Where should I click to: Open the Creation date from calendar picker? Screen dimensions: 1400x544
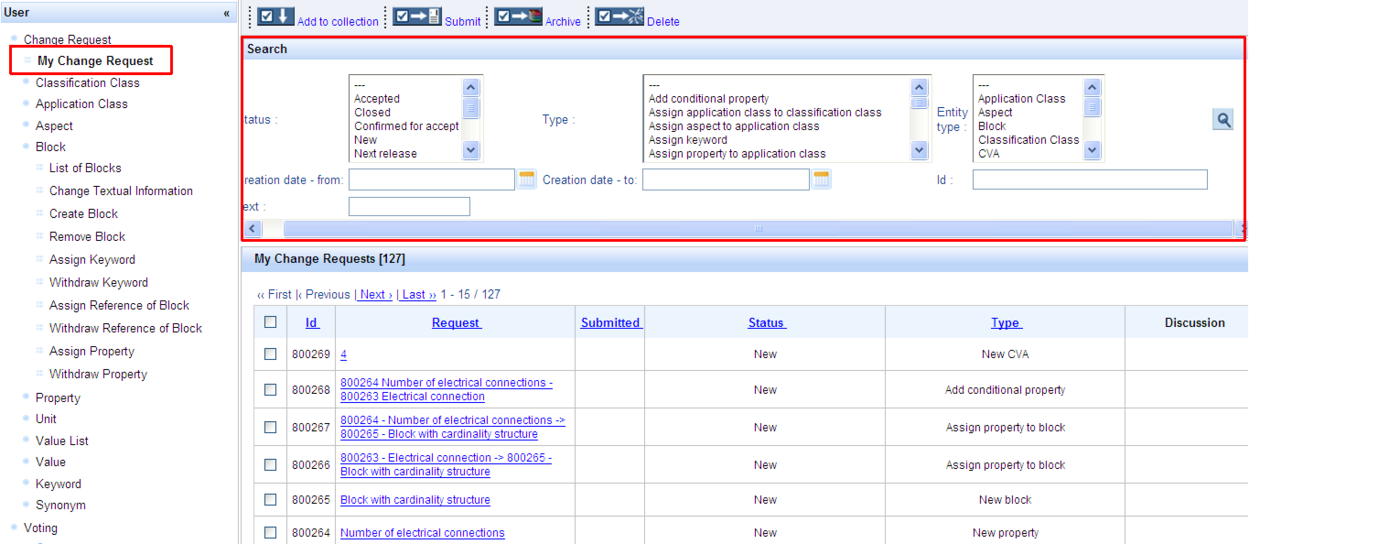527,179
